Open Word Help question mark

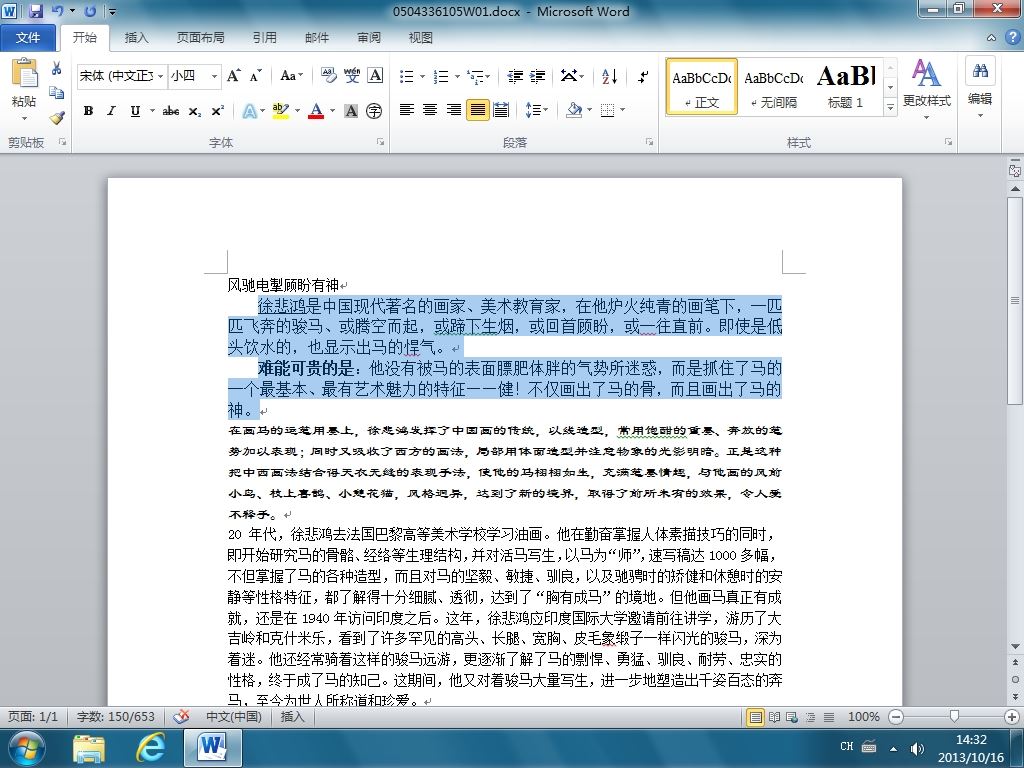click(1012, 37)
